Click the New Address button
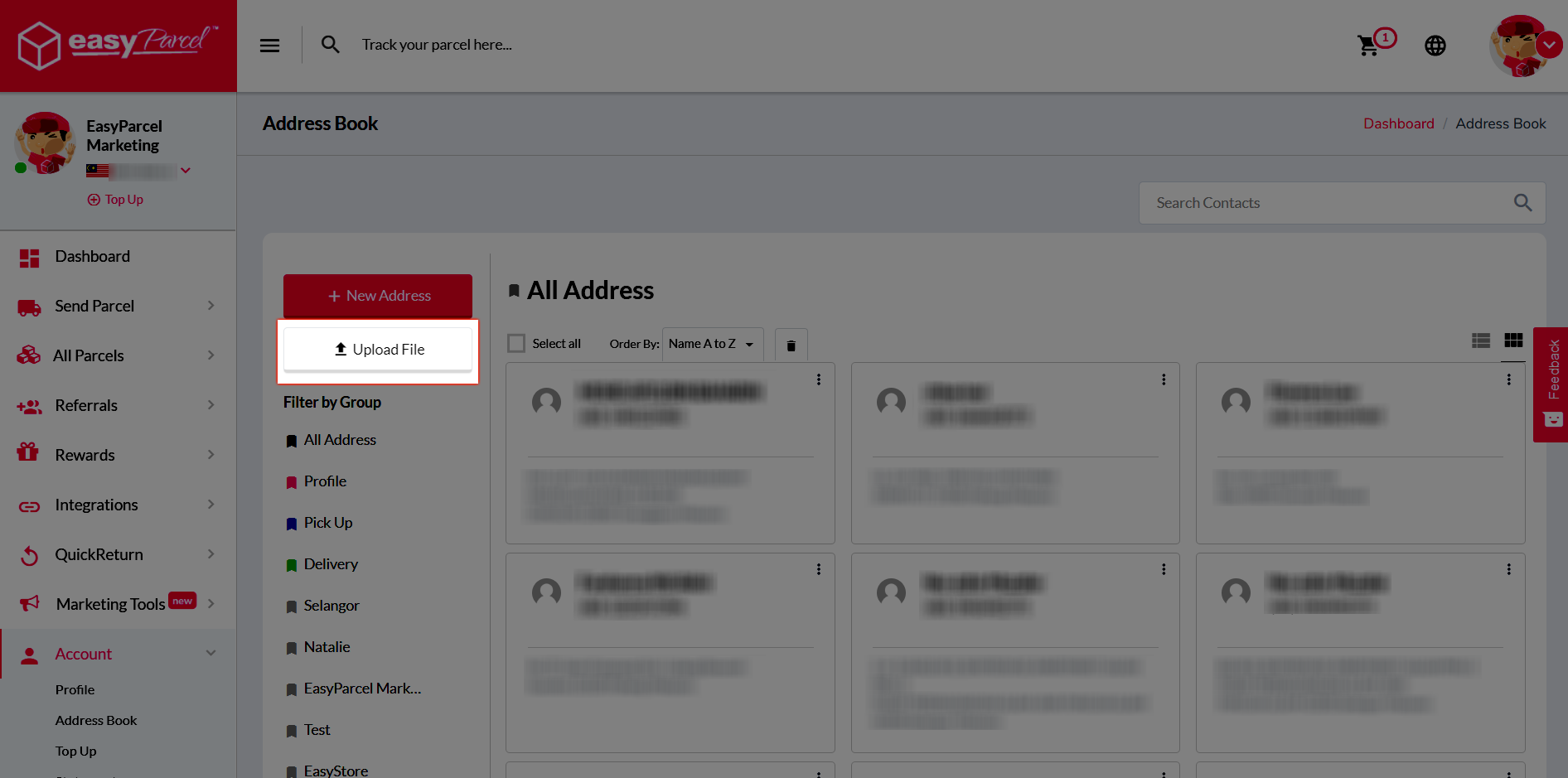Viewport: 1568px width, 778px height. [x=378, y=296]
